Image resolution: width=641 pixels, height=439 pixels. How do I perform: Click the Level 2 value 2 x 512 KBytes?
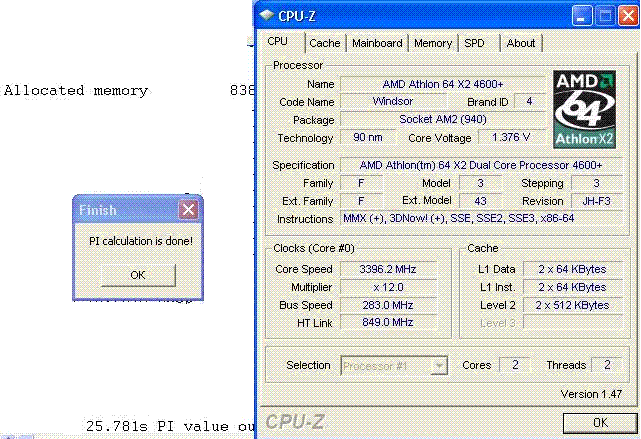(573, 305)
